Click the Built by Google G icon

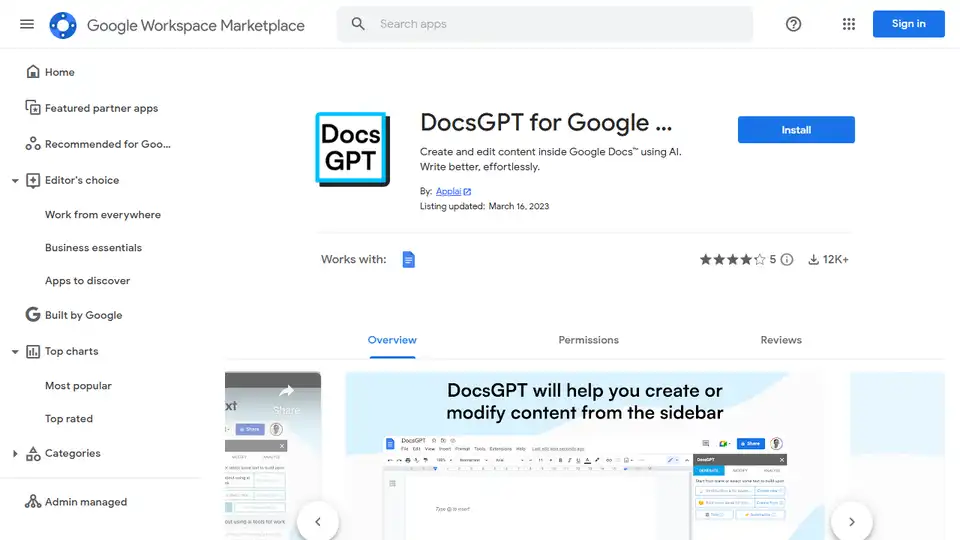coord(32,315)
